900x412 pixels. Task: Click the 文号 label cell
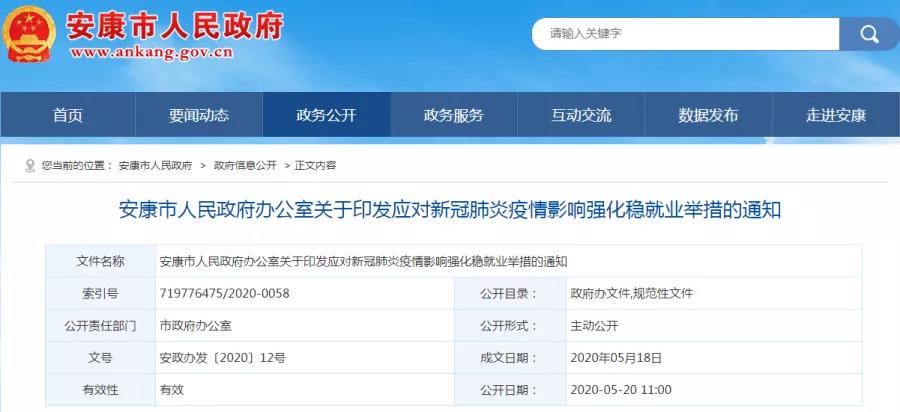(100, 358)
